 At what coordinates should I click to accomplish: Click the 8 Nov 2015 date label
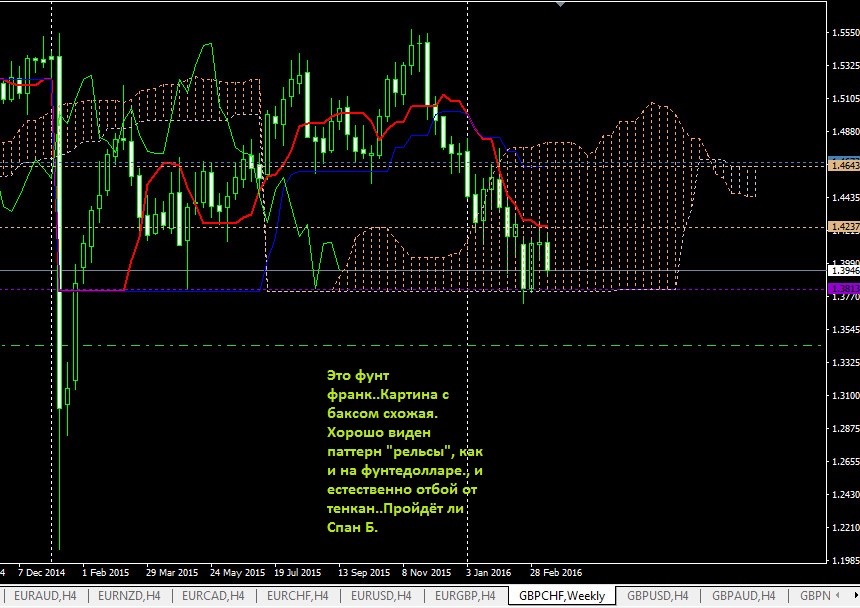[426, 572]
